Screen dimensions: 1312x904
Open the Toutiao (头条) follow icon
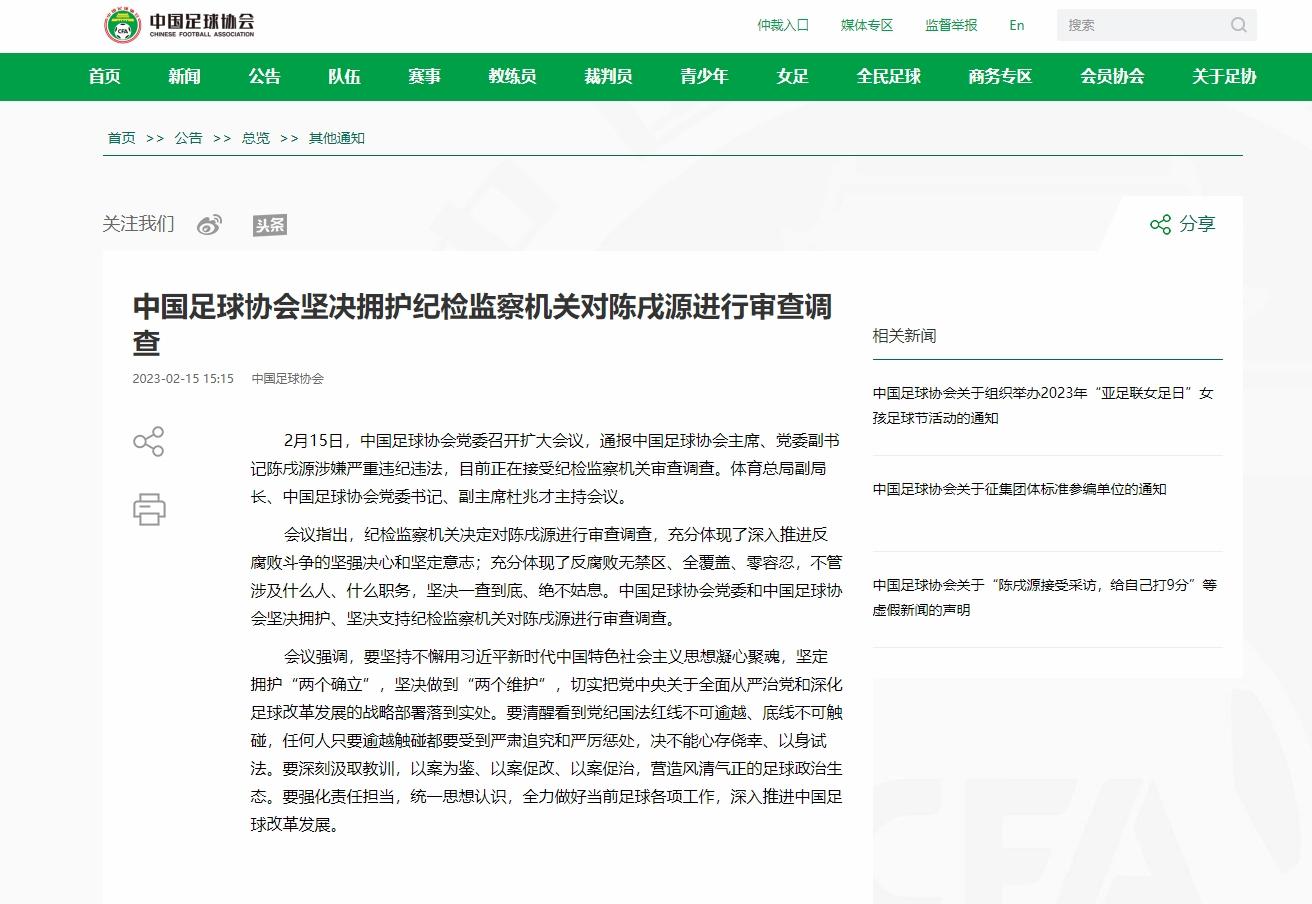(269, 225)
